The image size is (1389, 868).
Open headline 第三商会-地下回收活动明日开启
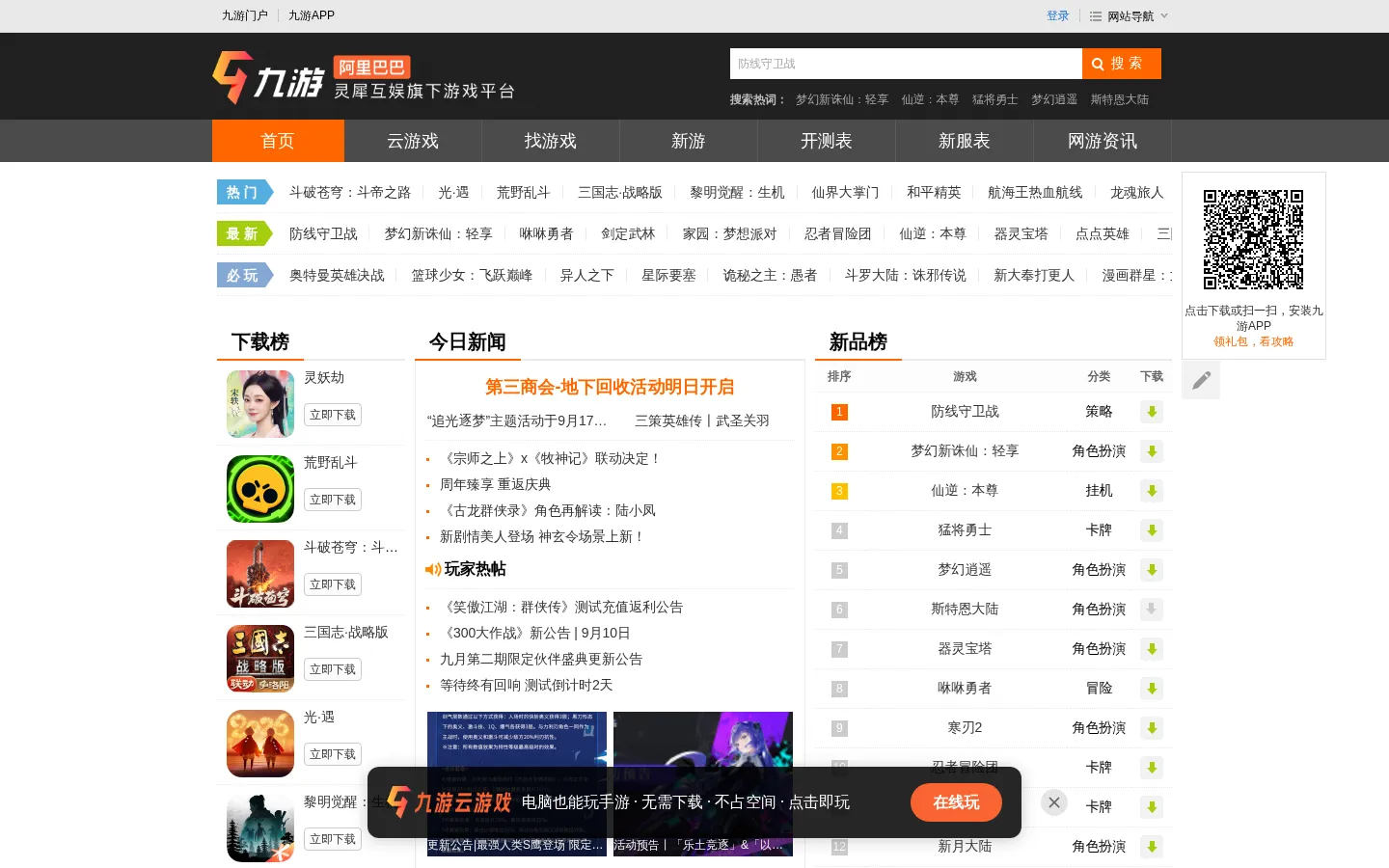tap(610, 387)
